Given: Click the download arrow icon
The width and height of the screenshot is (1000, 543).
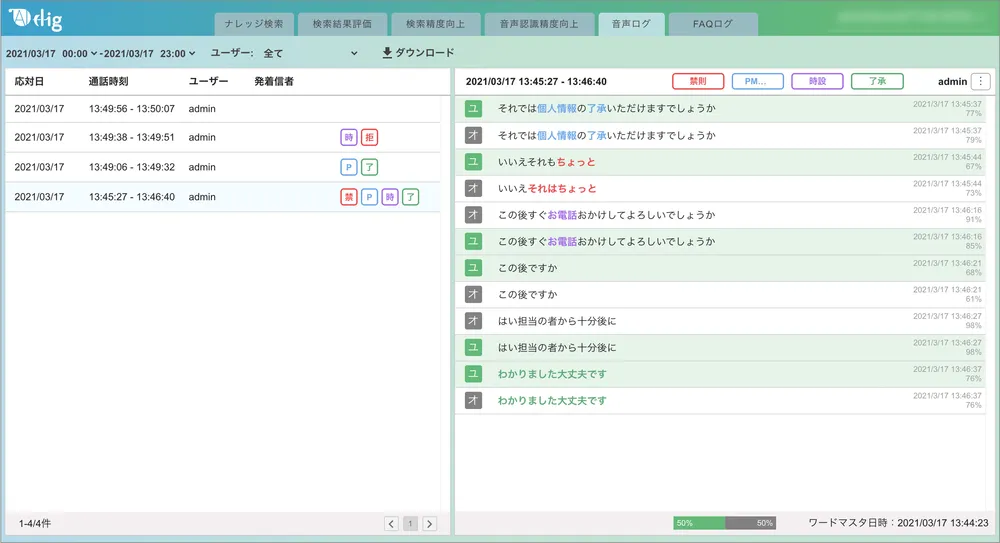Looking at the screenshot, I should point(387,53).
